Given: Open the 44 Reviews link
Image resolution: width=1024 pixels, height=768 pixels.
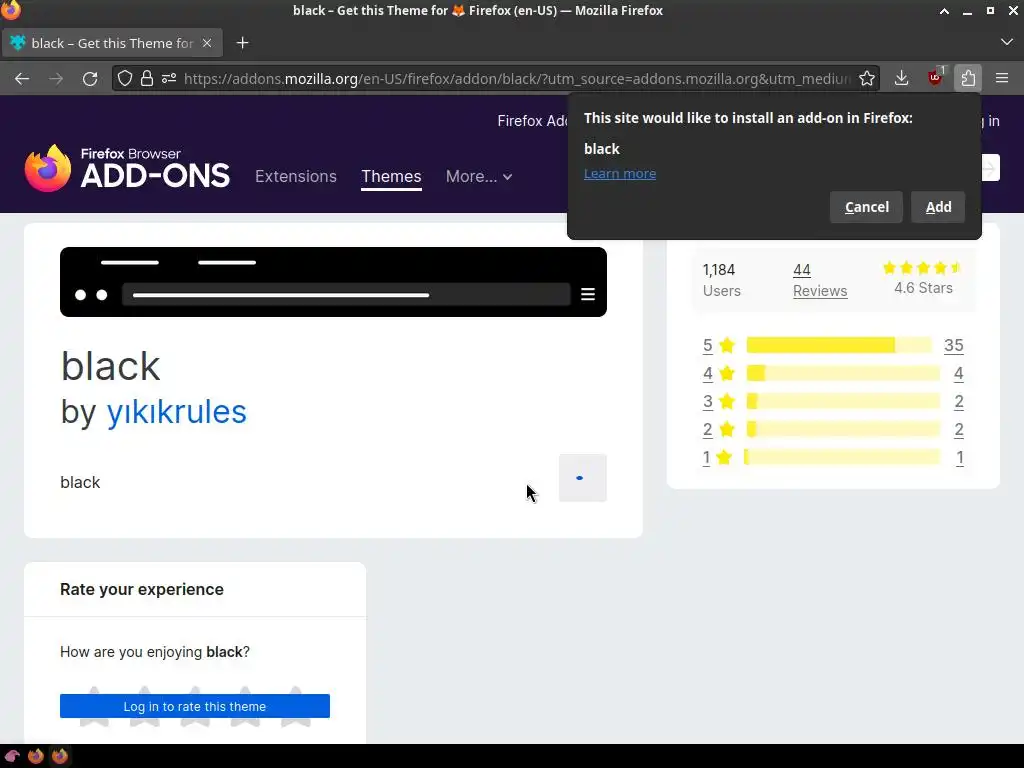Looking at the screenshot, I should click(x=820, y=281).
